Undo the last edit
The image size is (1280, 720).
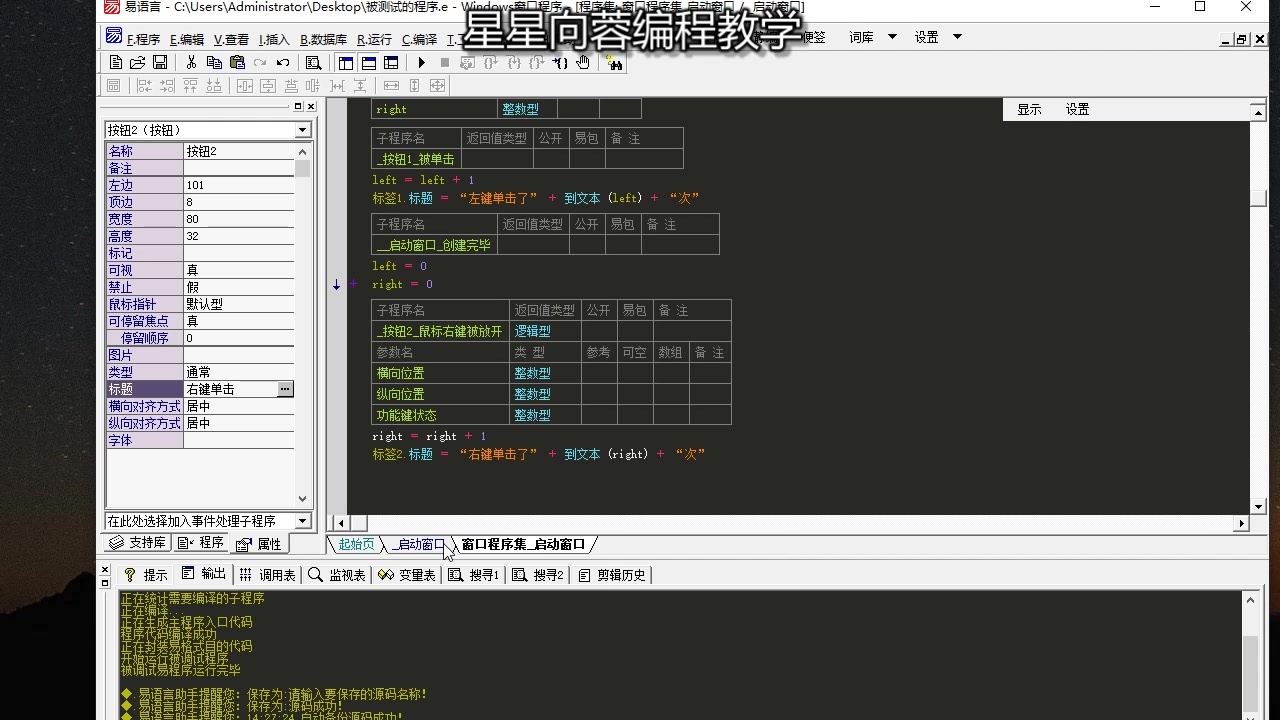tap(281, 62)
